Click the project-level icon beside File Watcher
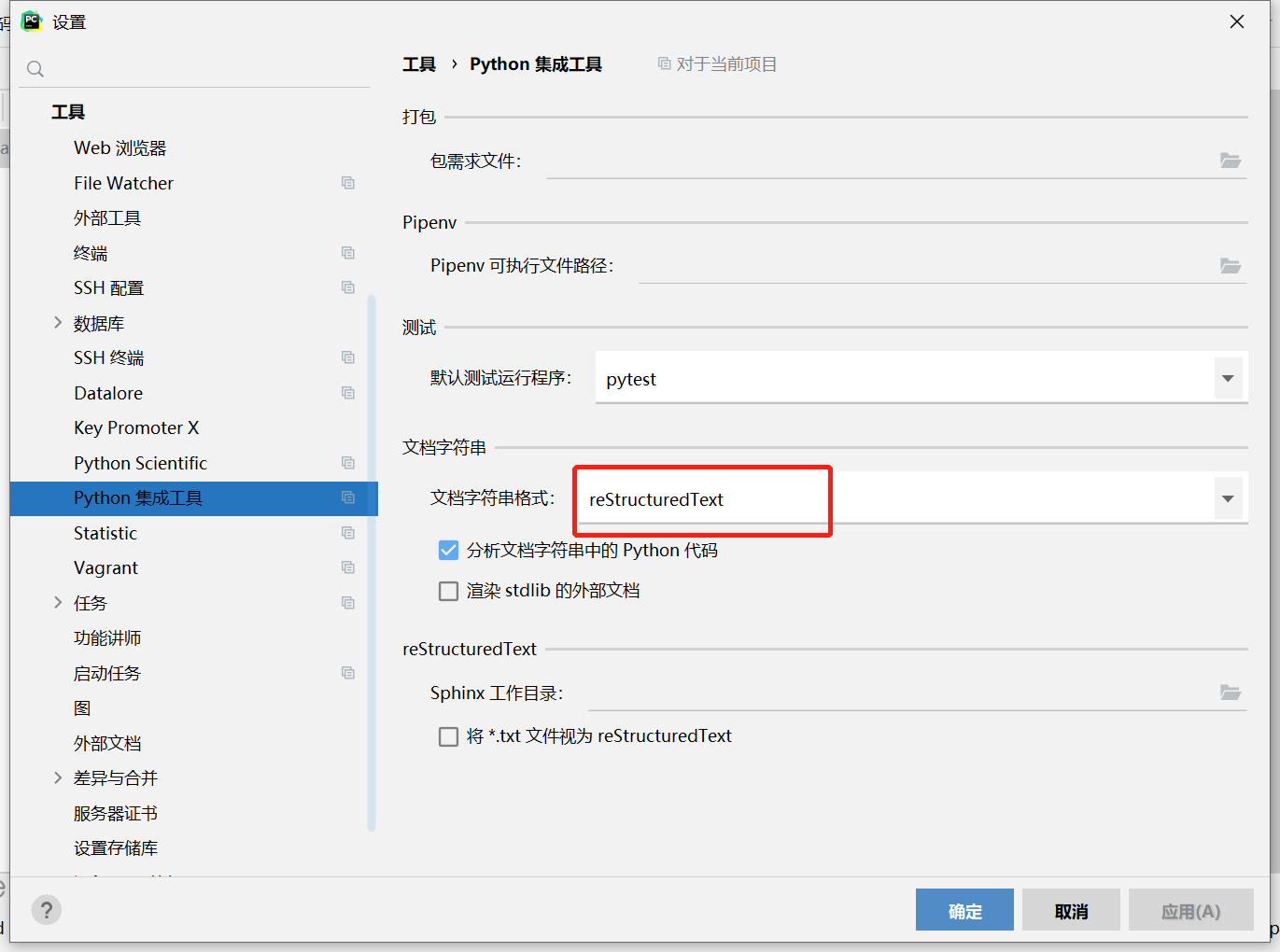Screen dimensions: 1280x952 (x=348, y=183)
